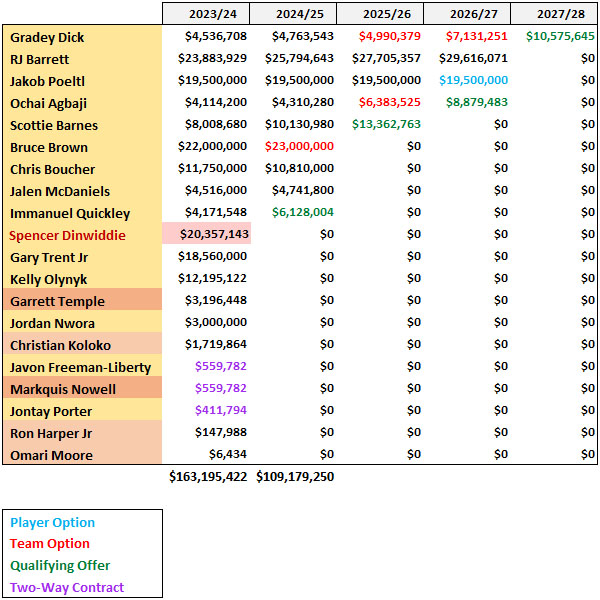Select the 2026/27 column header
600x600 pixels.
tap(466, 13)
